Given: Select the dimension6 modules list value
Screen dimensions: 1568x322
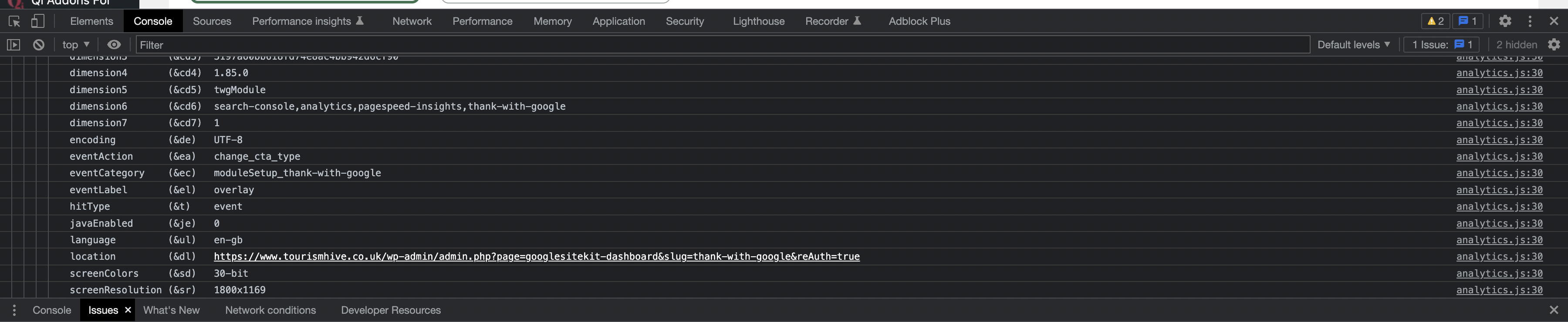Looking at the screenshot, I should pyautogui.click(x=389, y=106).
